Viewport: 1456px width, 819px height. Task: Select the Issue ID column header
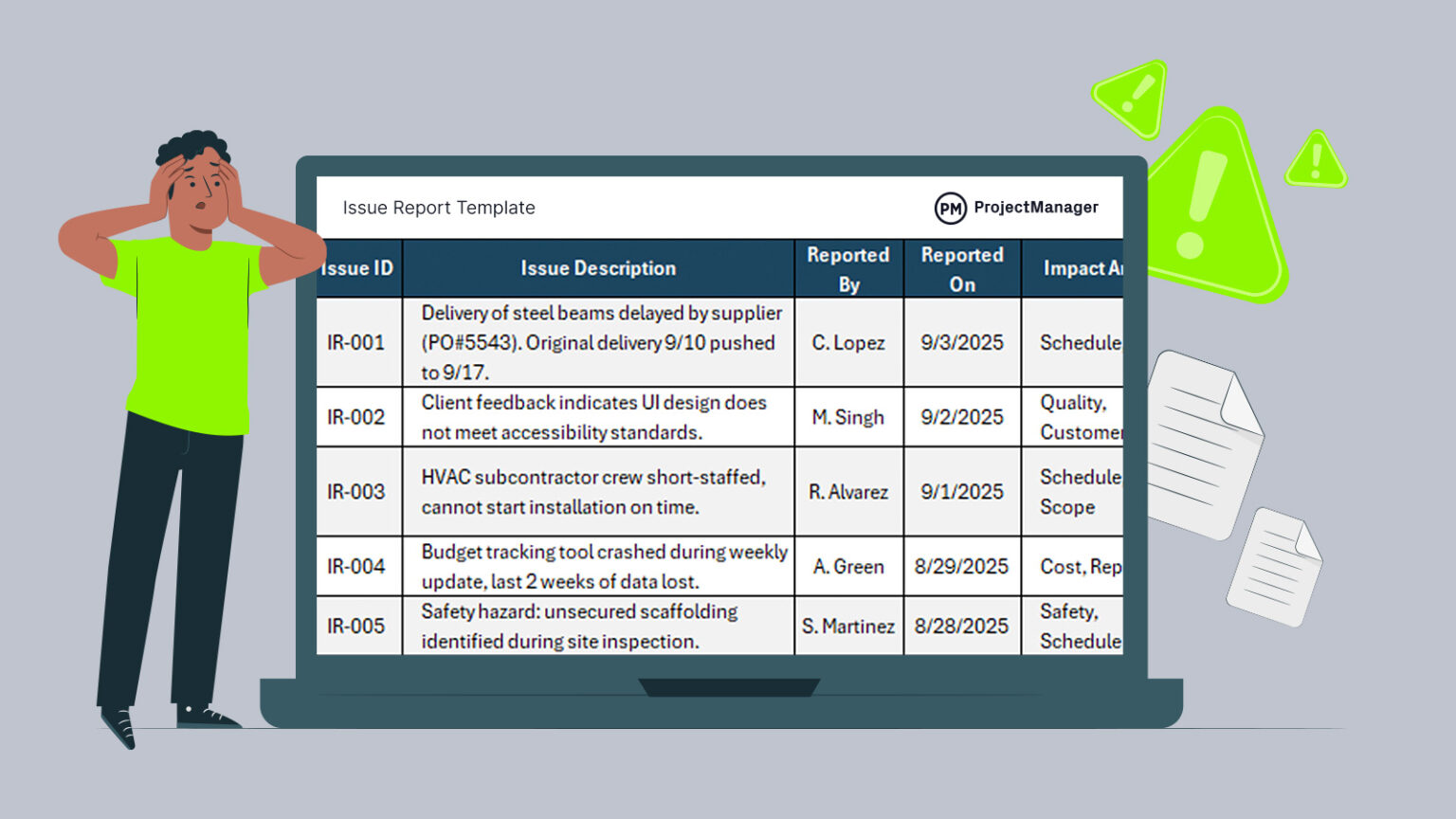357,268
